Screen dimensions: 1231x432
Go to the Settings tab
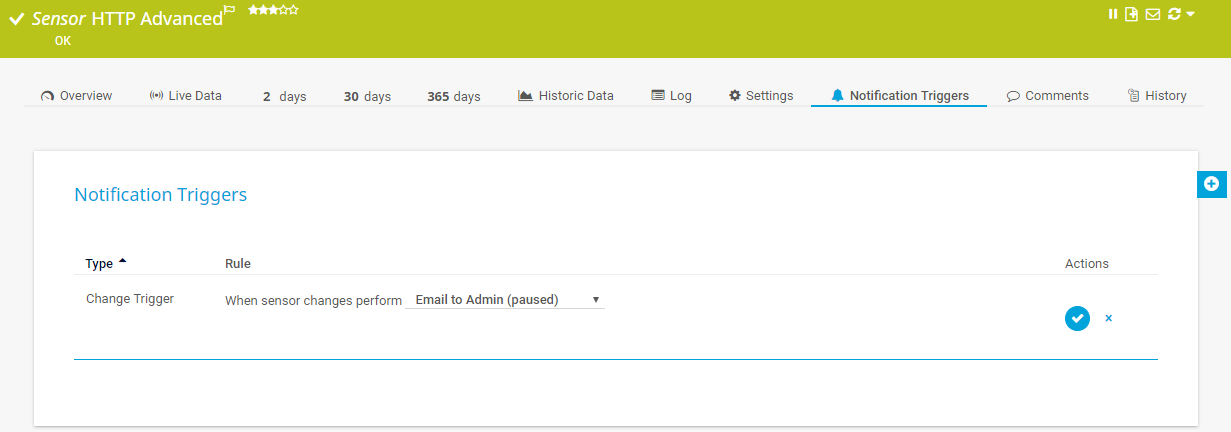761,96
